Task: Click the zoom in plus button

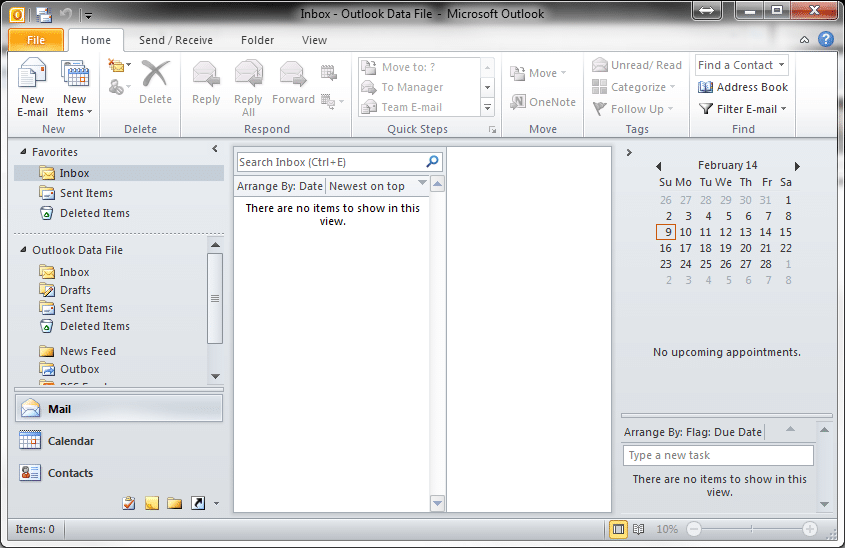Action: pyautogui.click(x=809, y=529)
